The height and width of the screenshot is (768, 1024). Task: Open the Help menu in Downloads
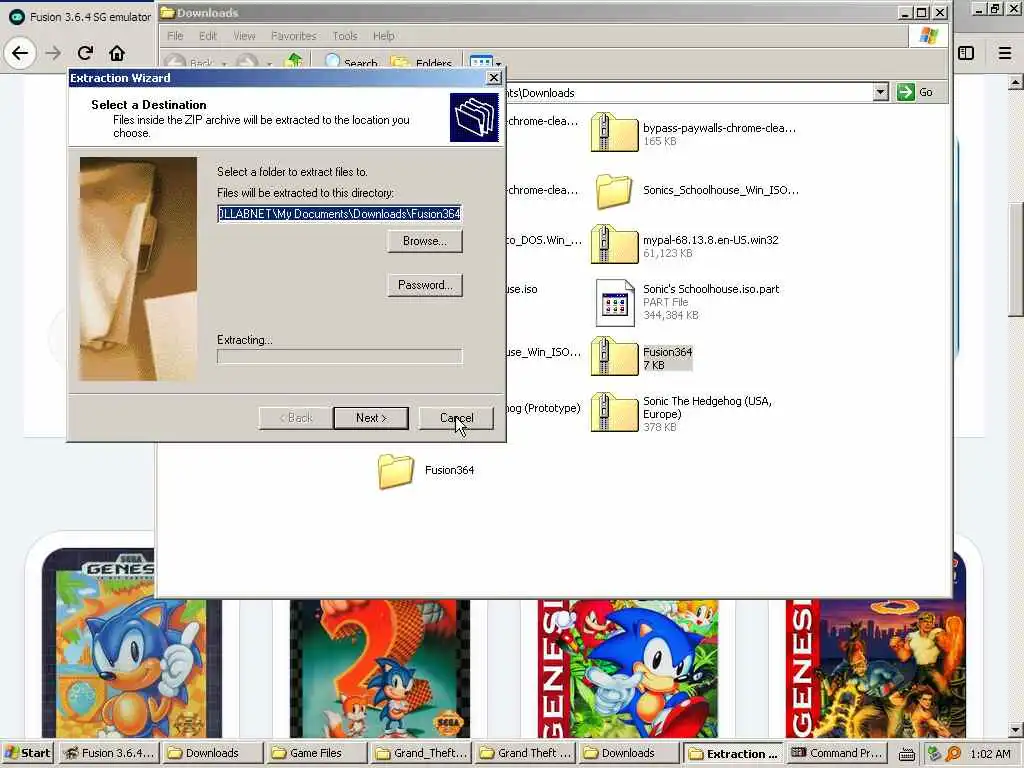[x=383, y=36]
